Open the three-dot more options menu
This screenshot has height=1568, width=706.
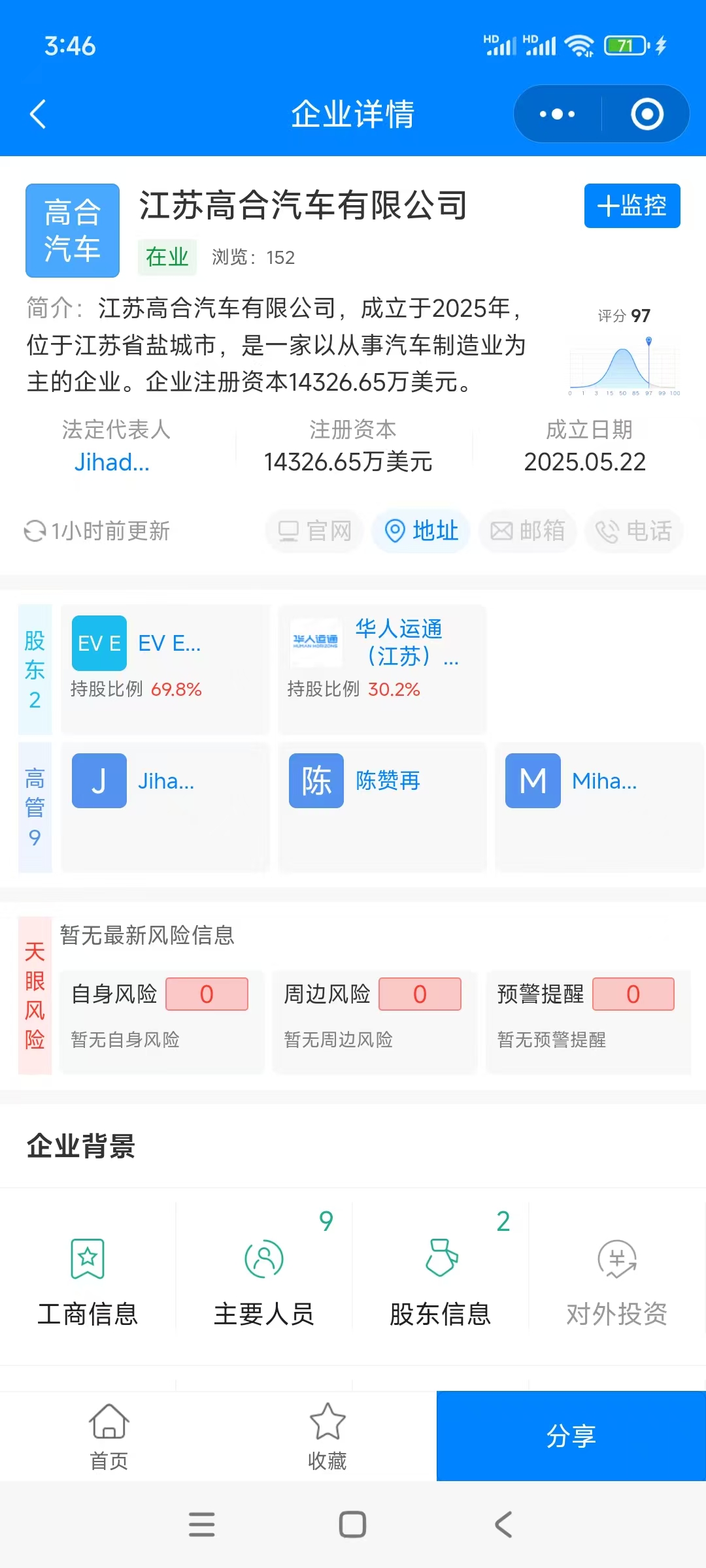click(557, 114)
